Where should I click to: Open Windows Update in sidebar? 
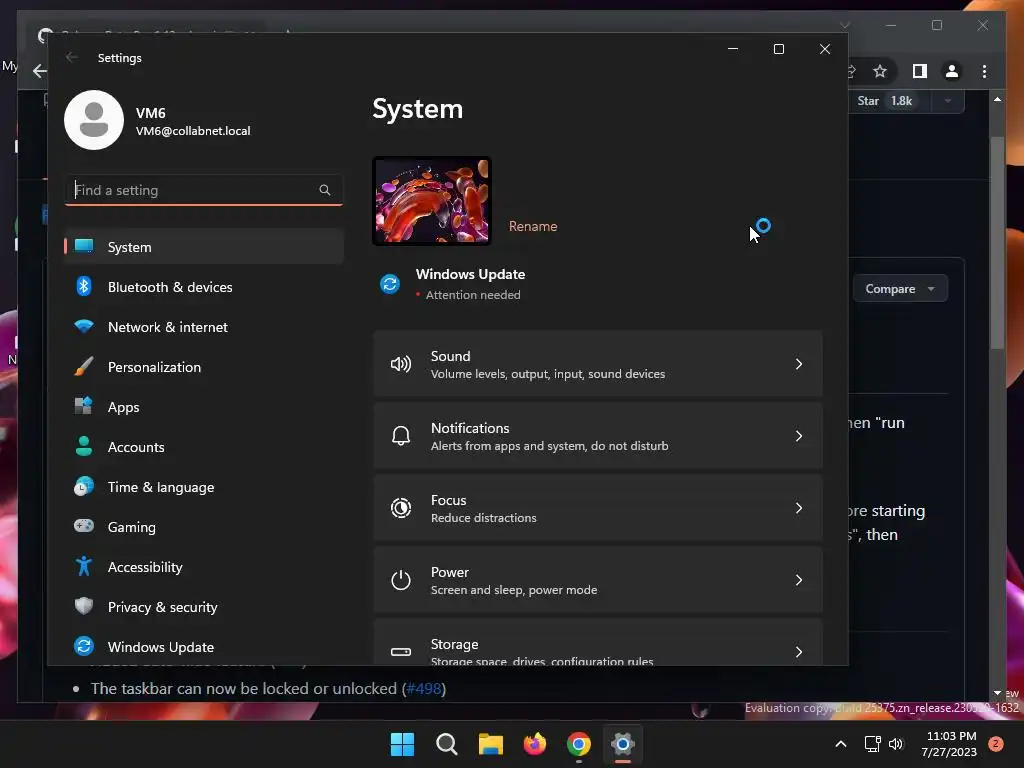coord(204,647)
